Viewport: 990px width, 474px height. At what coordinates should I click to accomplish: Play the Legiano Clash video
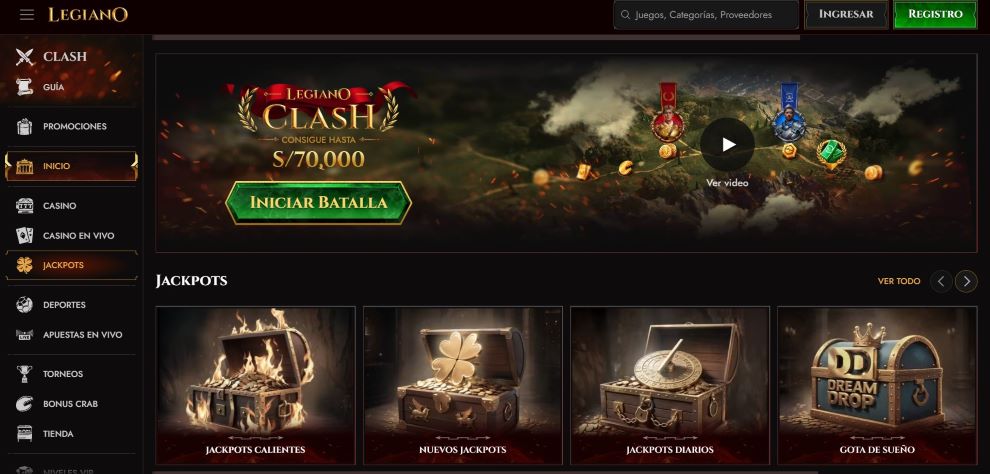(x=727, y=145)
